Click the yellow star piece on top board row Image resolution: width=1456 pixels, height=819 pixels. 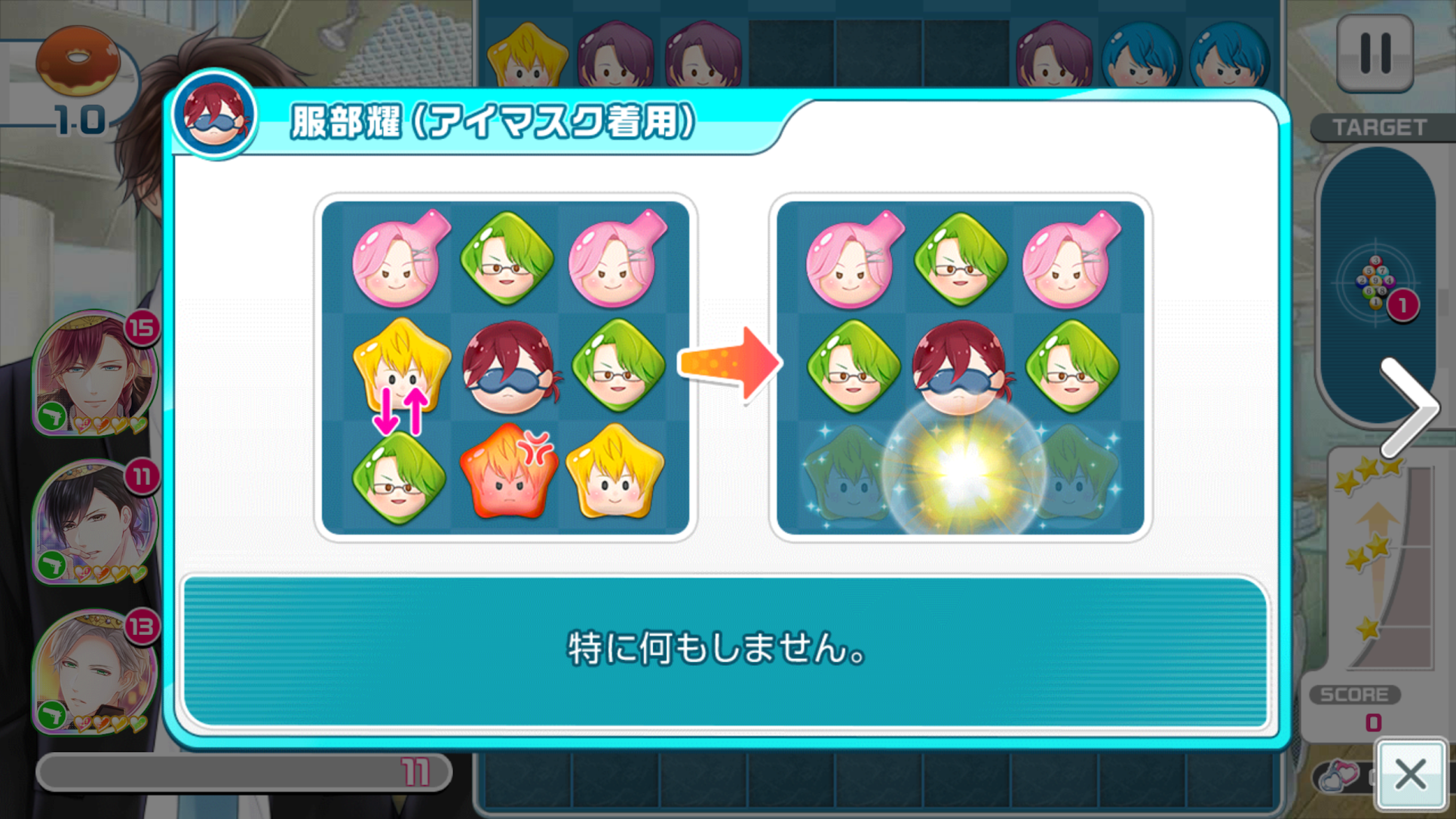click(x=527, y=54)
